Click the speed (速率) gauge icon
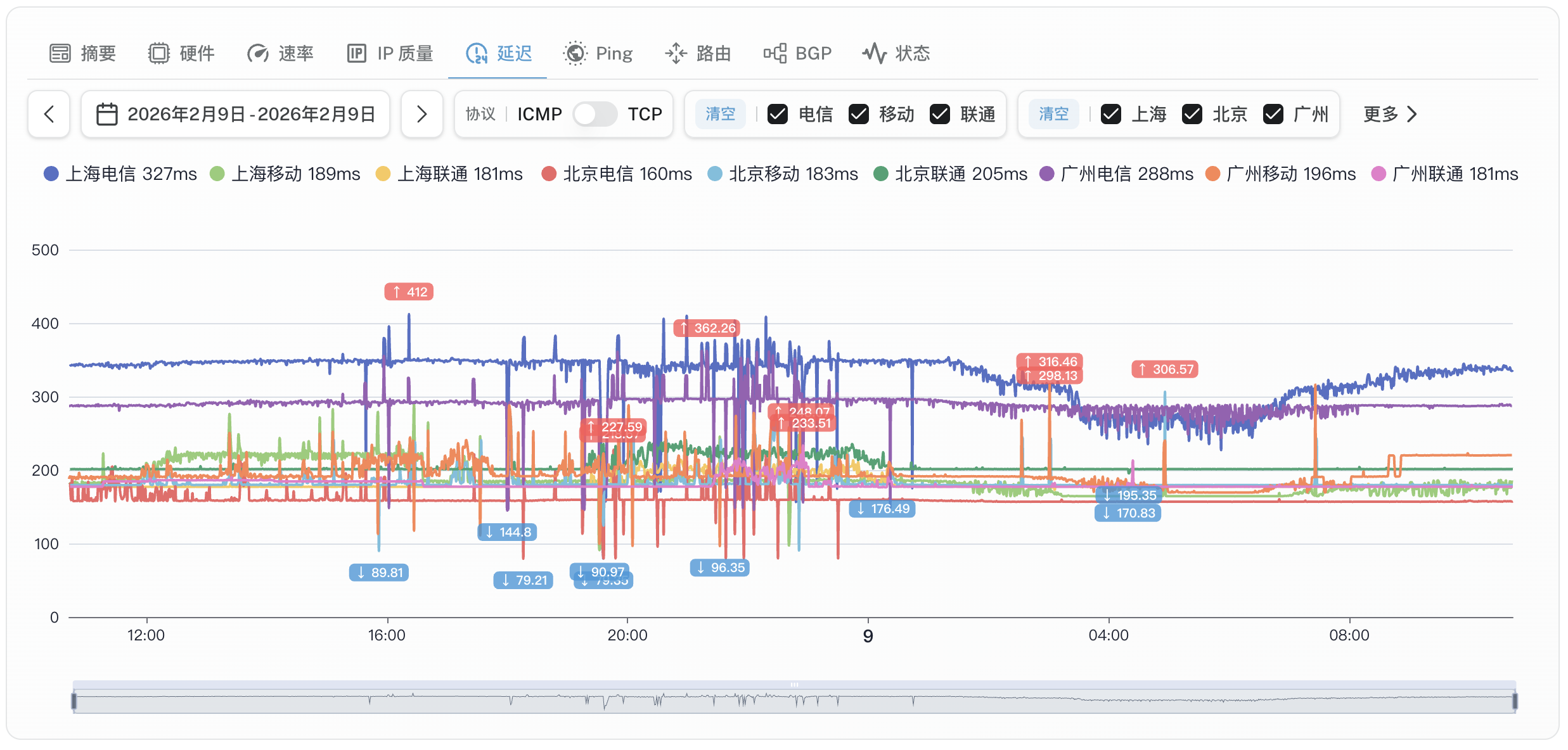This screenshot has width=1568, height=750. (x=258, y=53)
